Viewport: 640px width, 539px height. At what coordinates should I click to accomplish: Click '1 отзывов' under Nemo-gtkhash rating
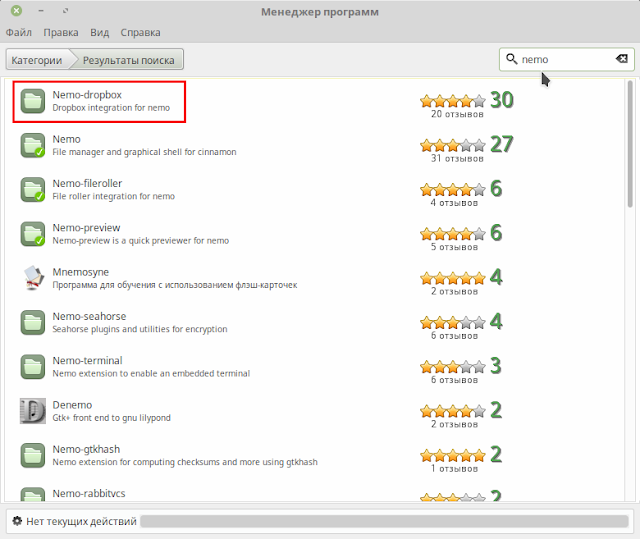click(454, 468)
